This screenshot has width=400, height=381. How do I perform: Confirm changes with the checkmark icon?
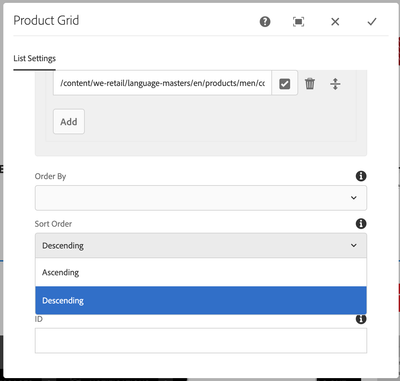point(372,22)
